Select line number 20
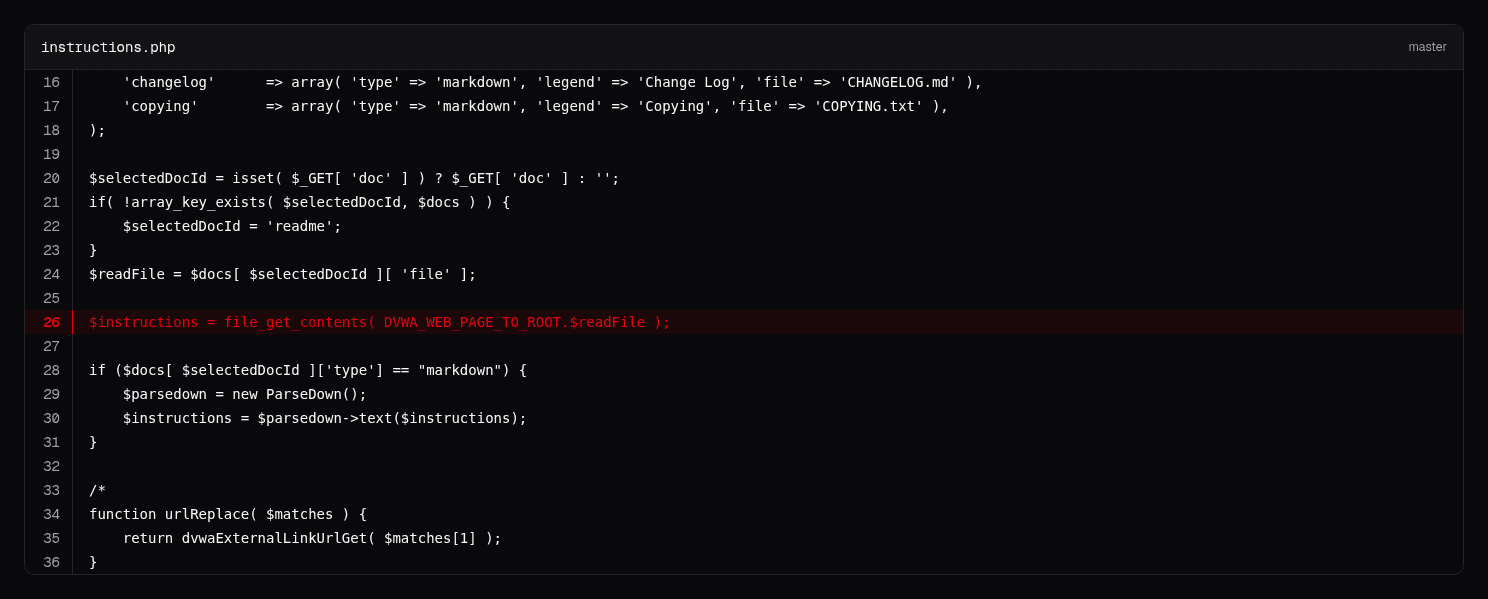The height and width of the screenshot is (599, 1488). [x=51, y=178]
